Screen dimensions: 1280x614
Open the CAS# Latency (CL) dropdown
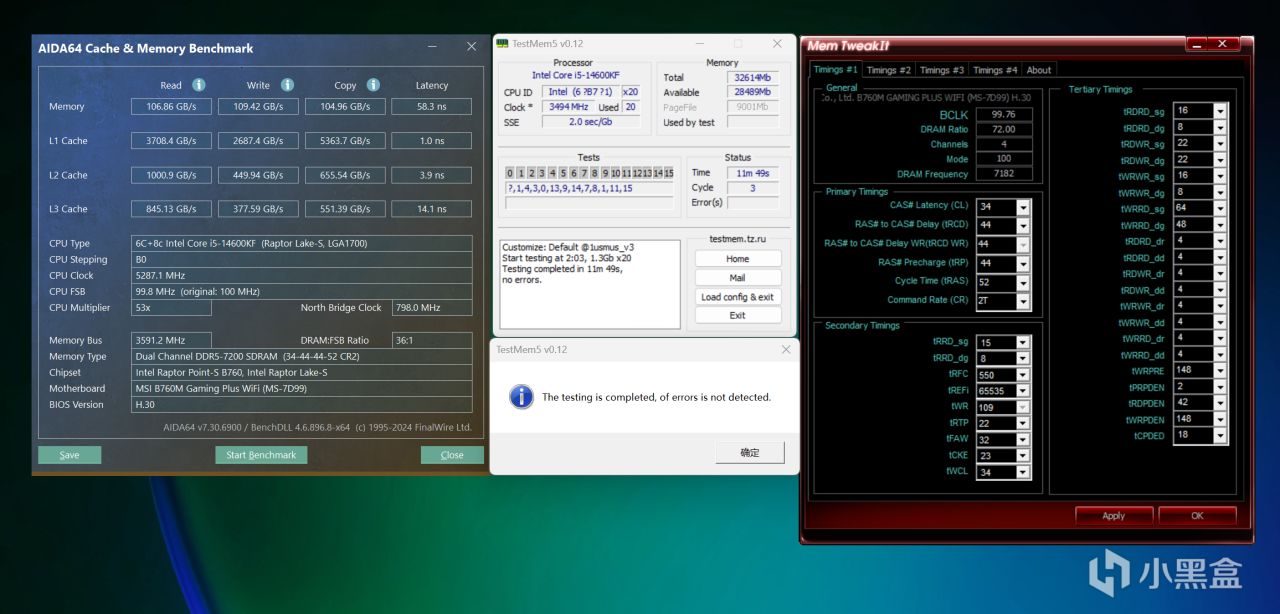coord(1023,207)
